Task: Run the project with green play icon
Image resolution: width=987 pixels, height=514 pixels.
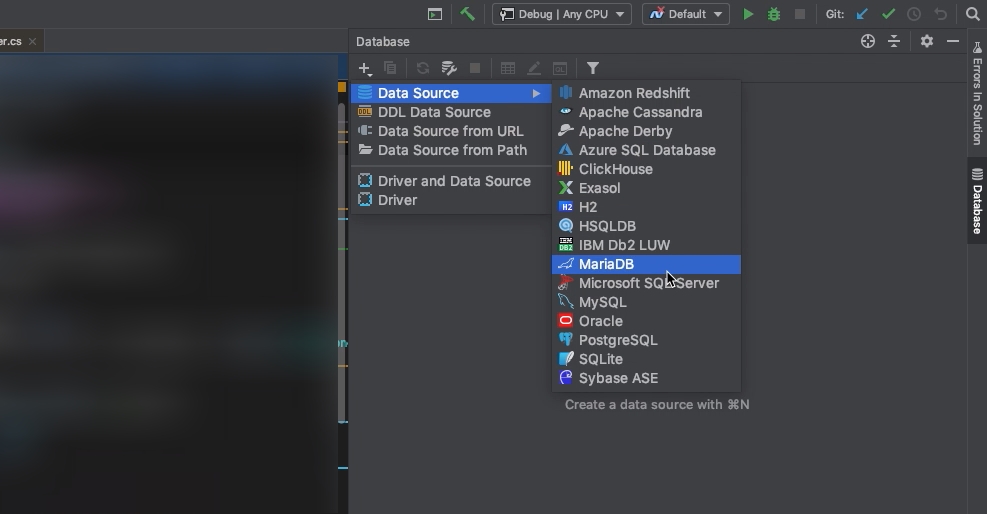Action: pyautogui.click(x=748, y=14)
